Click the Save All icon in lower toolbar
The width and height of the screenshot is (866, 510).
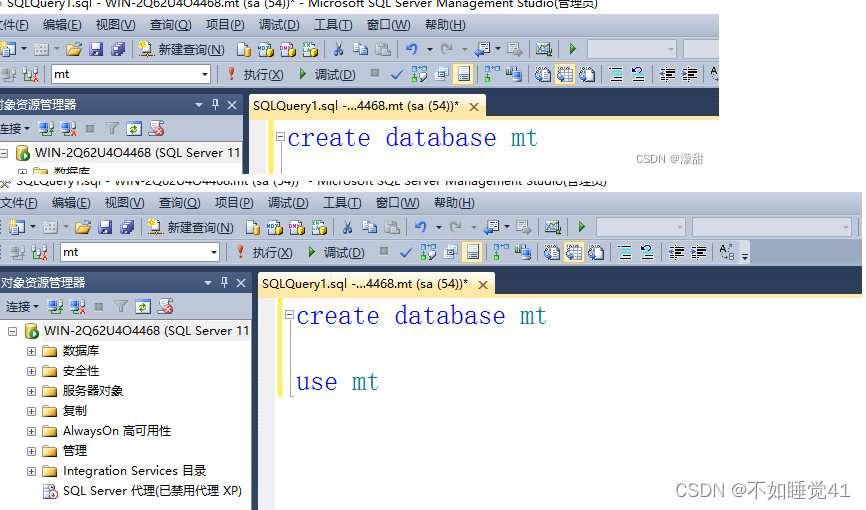pos(127,227)
